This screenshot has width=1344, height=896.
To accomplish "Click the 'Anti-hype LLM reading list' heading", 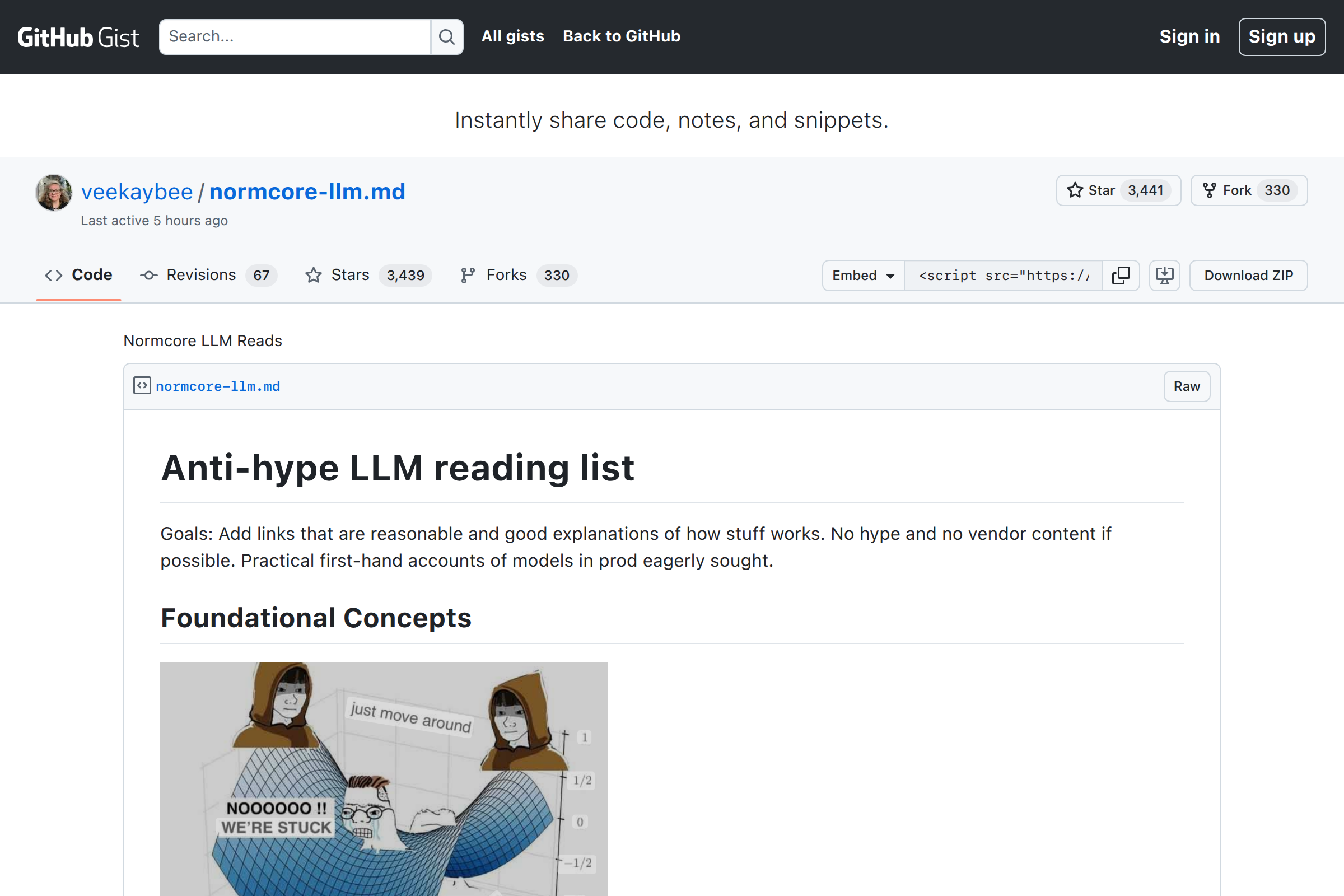I will (x=398, y=468).
